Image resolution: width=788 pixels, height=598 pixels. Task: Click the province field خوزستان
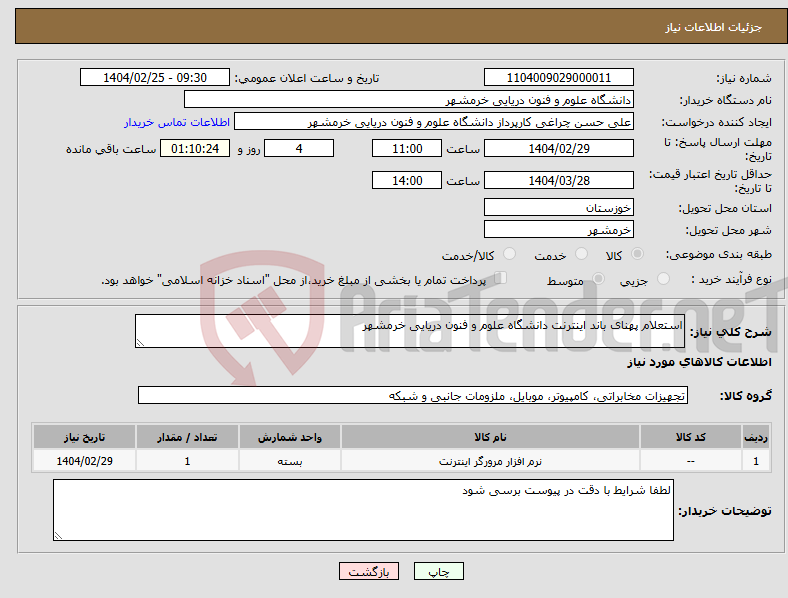pos(558,207)
